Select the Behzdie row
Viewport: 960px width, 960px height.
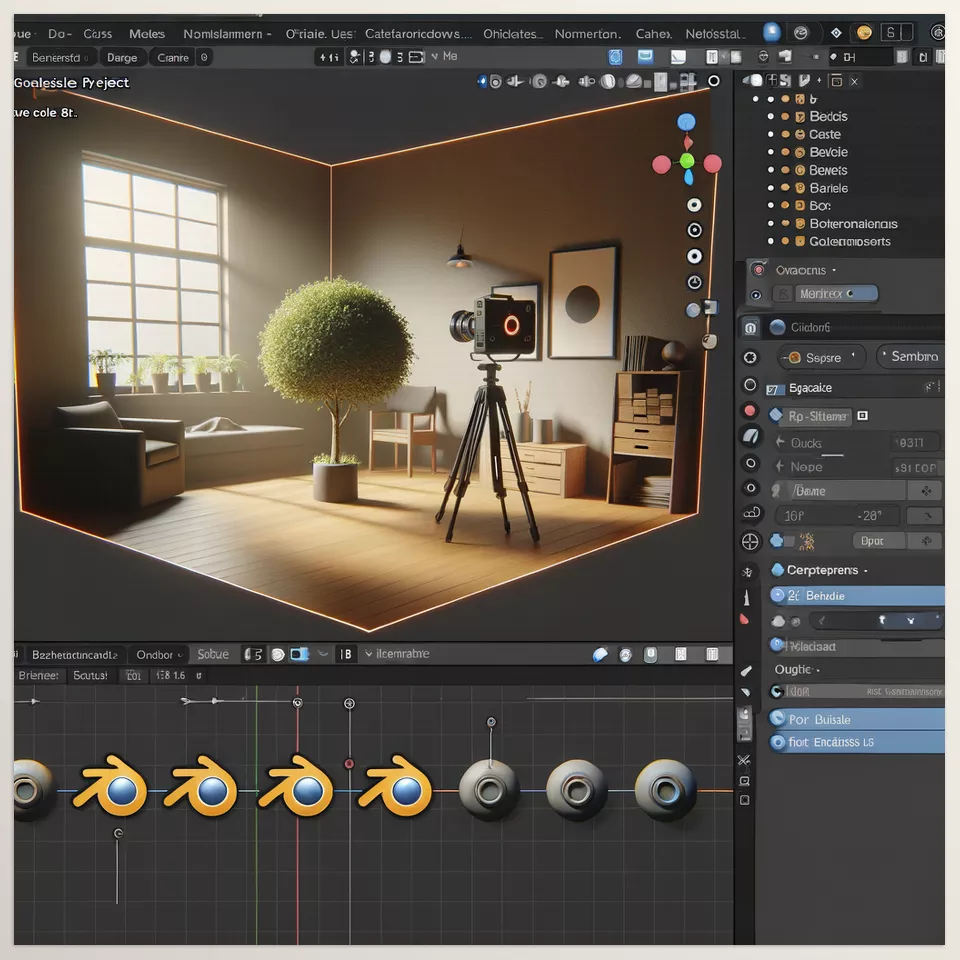[x=857, y=596]
